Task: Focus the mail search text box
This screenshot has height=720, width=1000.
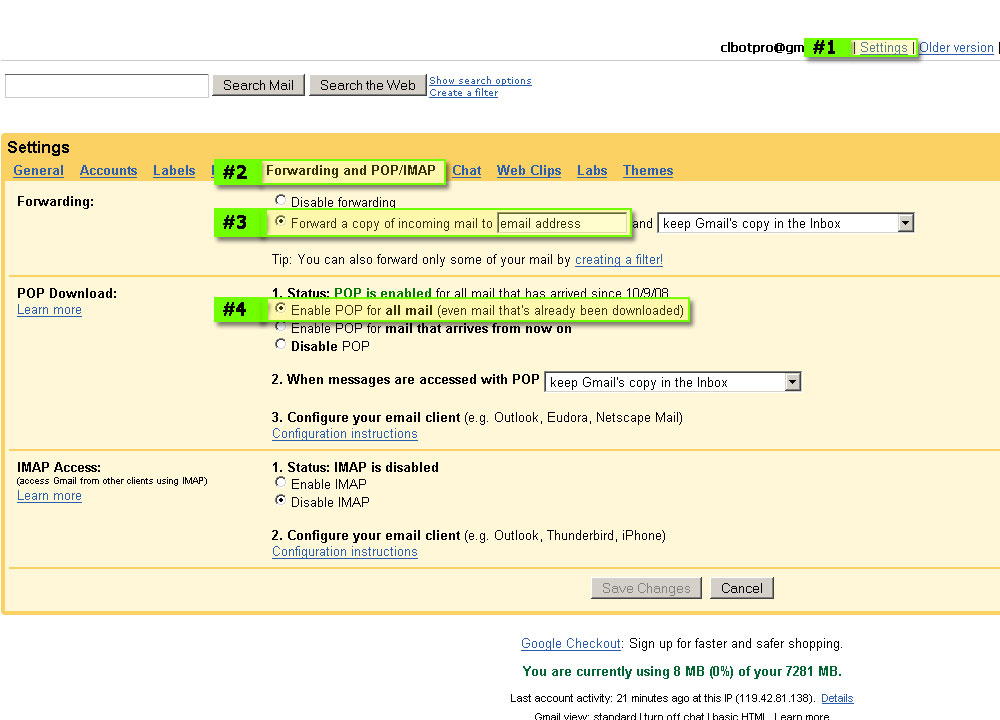Action: (107, 86)
